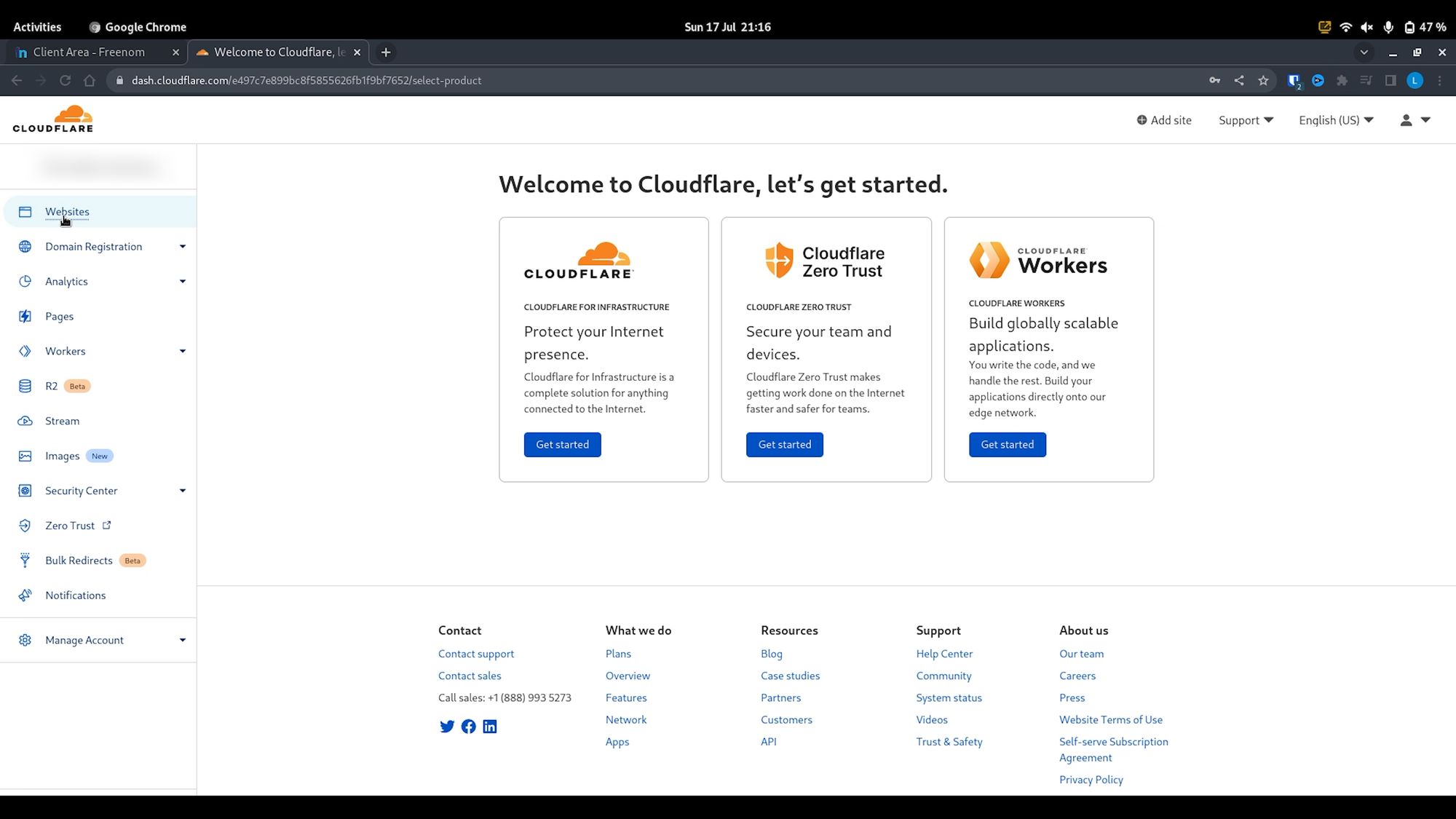Click the Add site link
This screenshot has width=1456, height=819.
(x=1164, y=120)
